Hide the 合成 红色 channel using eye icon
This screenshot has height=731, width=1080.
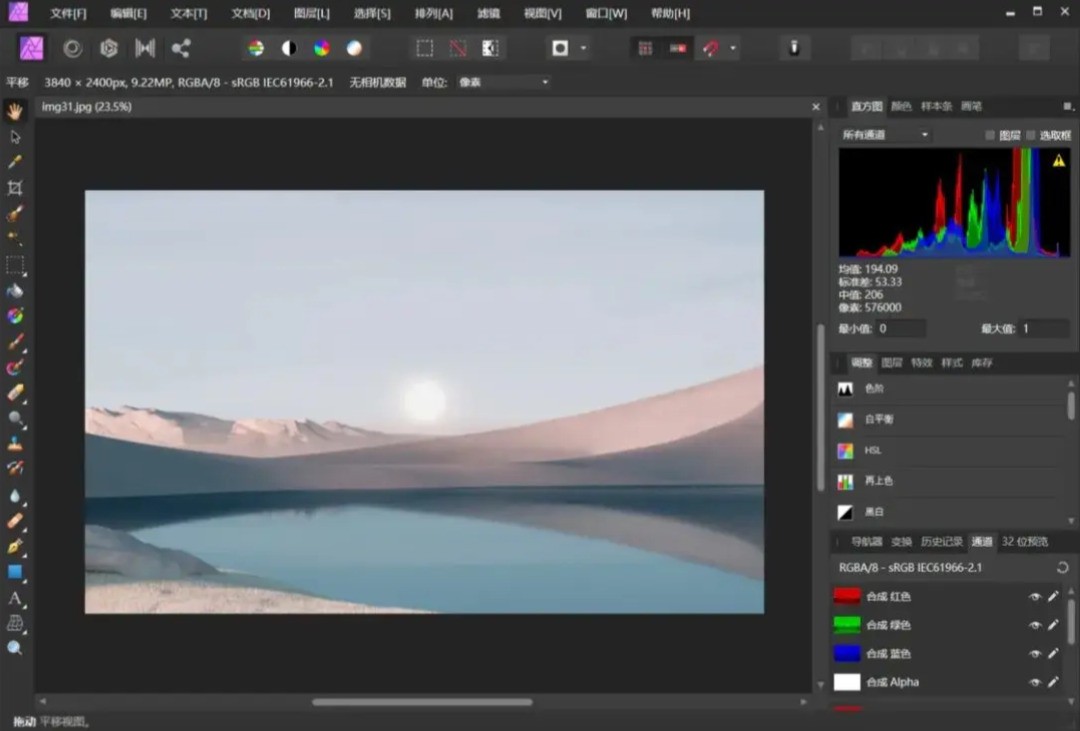coord(1035,597)
